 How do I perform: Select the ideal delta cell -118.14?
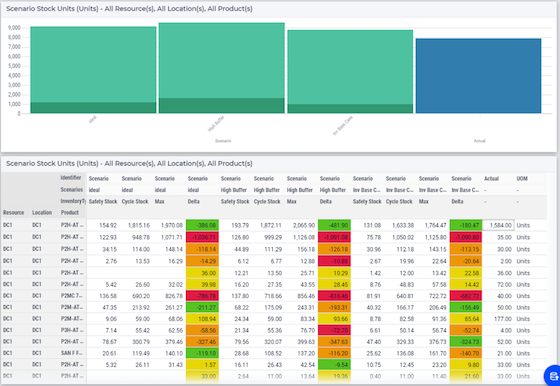click(202, 249)
